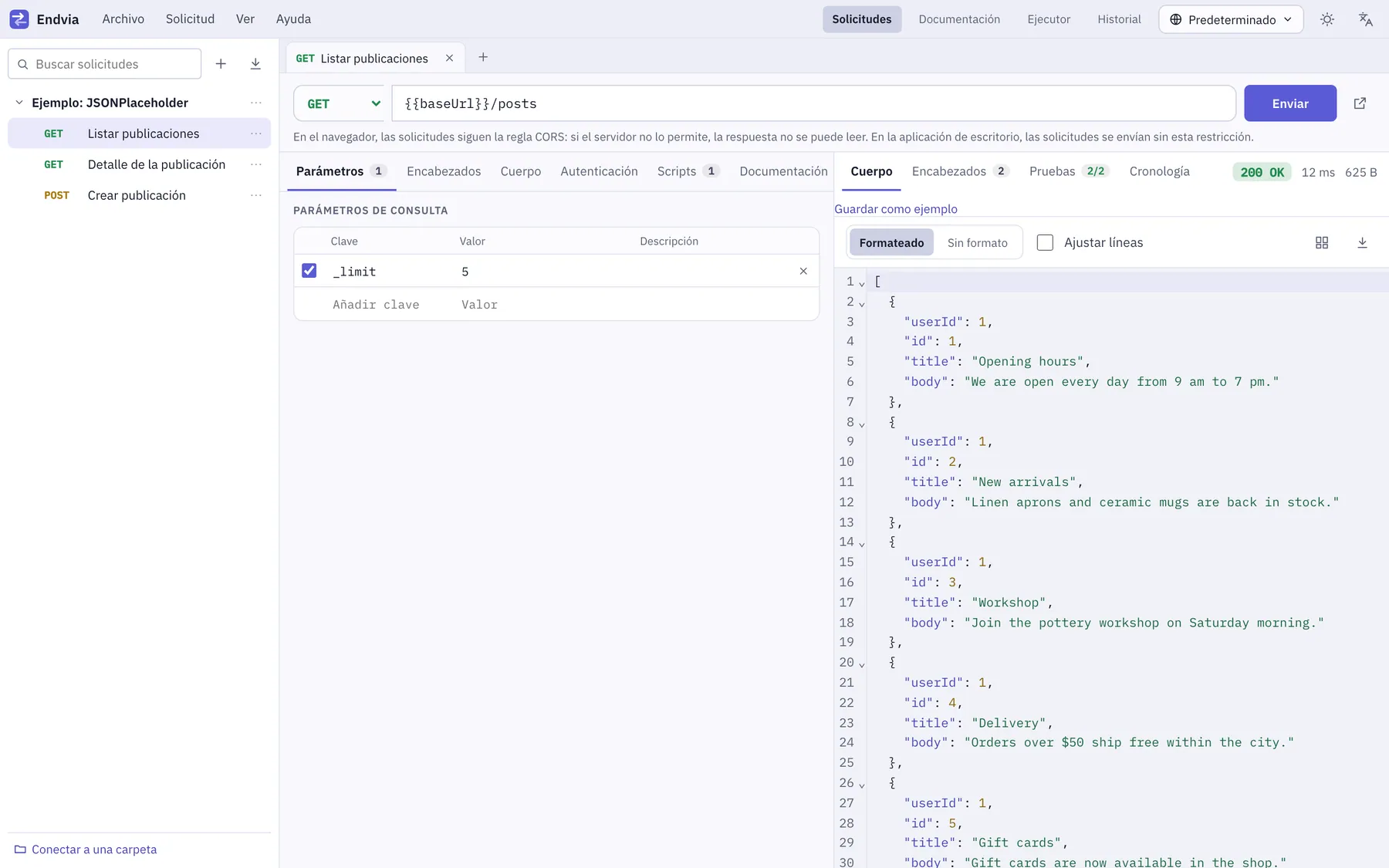This screenshot has height=868, width=1389.
Task: Open request in external window icon
Action: [x=1360, y=103]
